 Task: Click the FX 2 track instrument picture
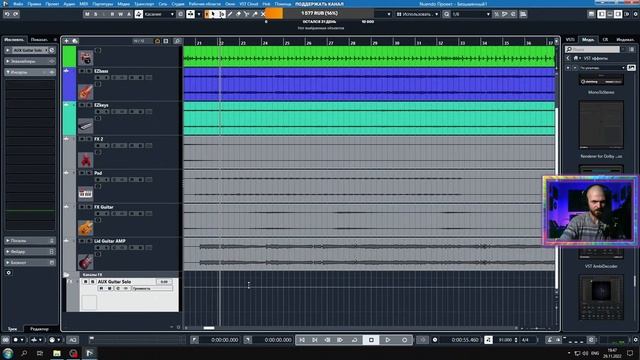coord(85,160)
